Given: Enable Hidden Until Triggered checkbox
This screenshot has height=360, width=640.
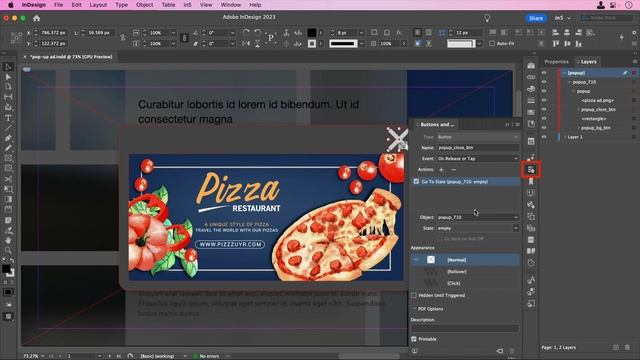Looking at the screenshot, I should [x=414, y=295].
